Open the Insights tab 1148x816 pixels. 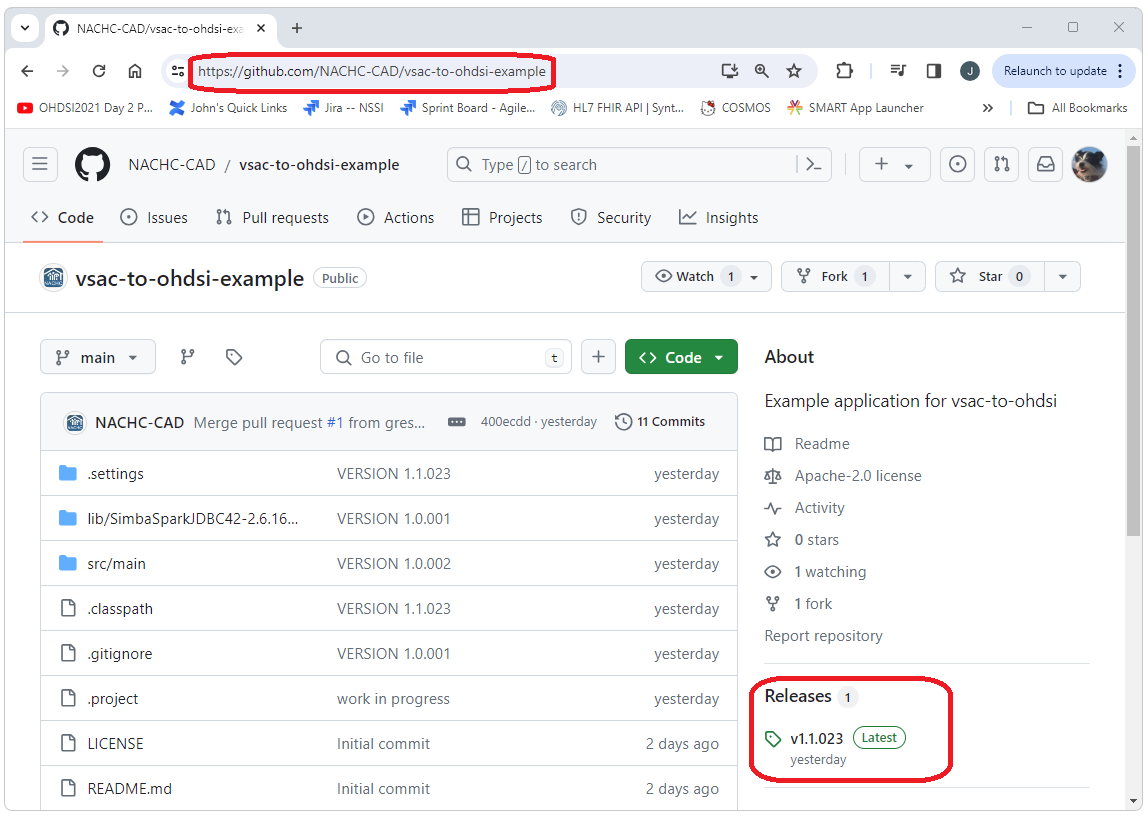tap(718, 217)
